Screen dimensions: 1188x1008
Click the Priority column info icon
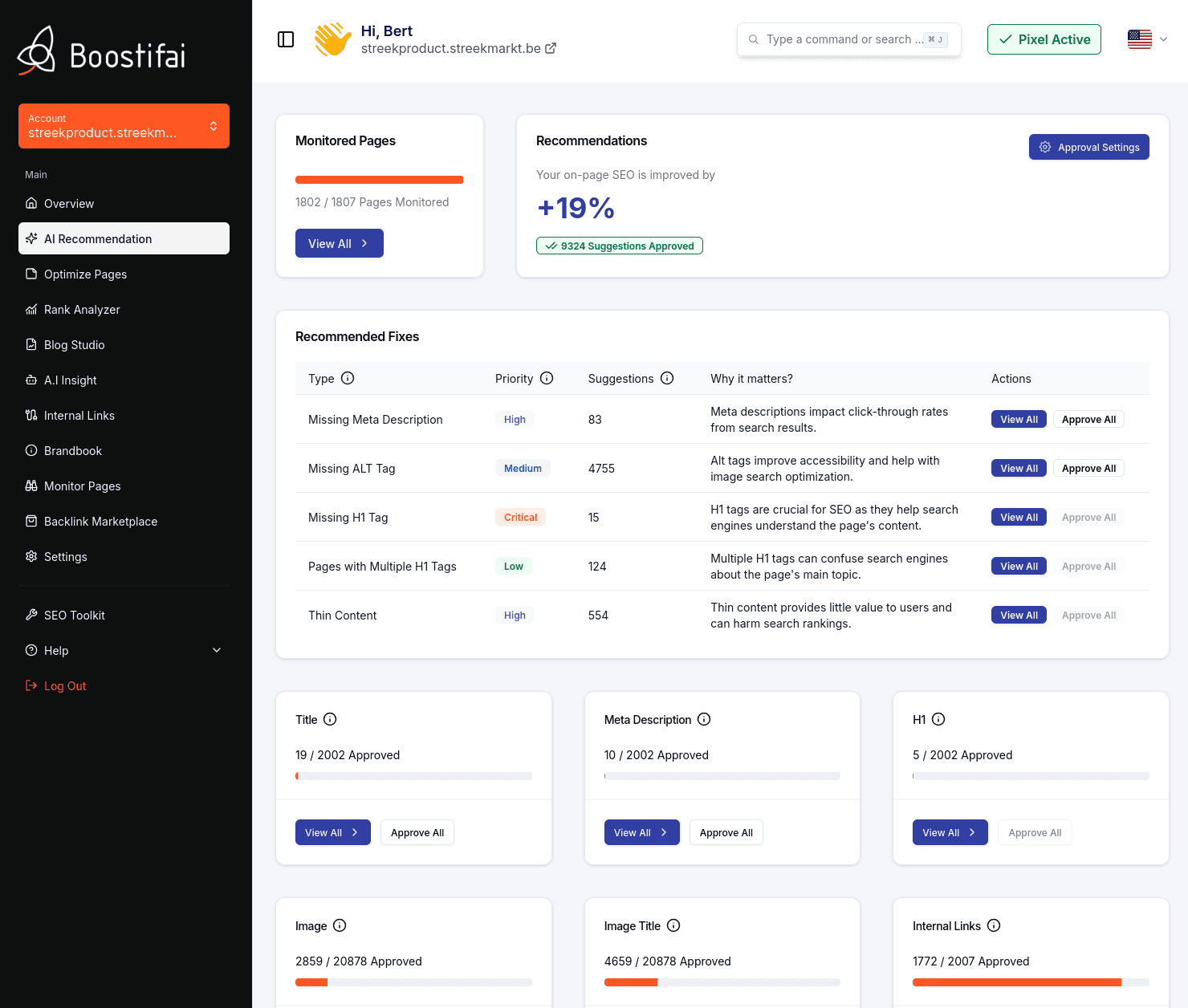[547, 378]
